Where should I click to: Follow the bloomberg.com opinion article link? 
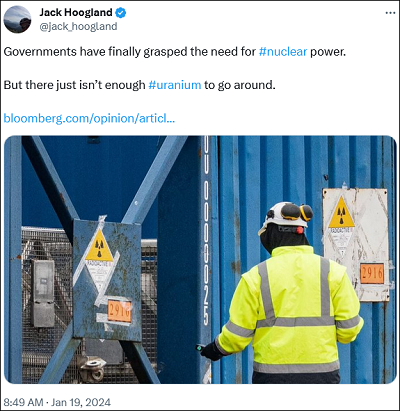tap(89, 118)
